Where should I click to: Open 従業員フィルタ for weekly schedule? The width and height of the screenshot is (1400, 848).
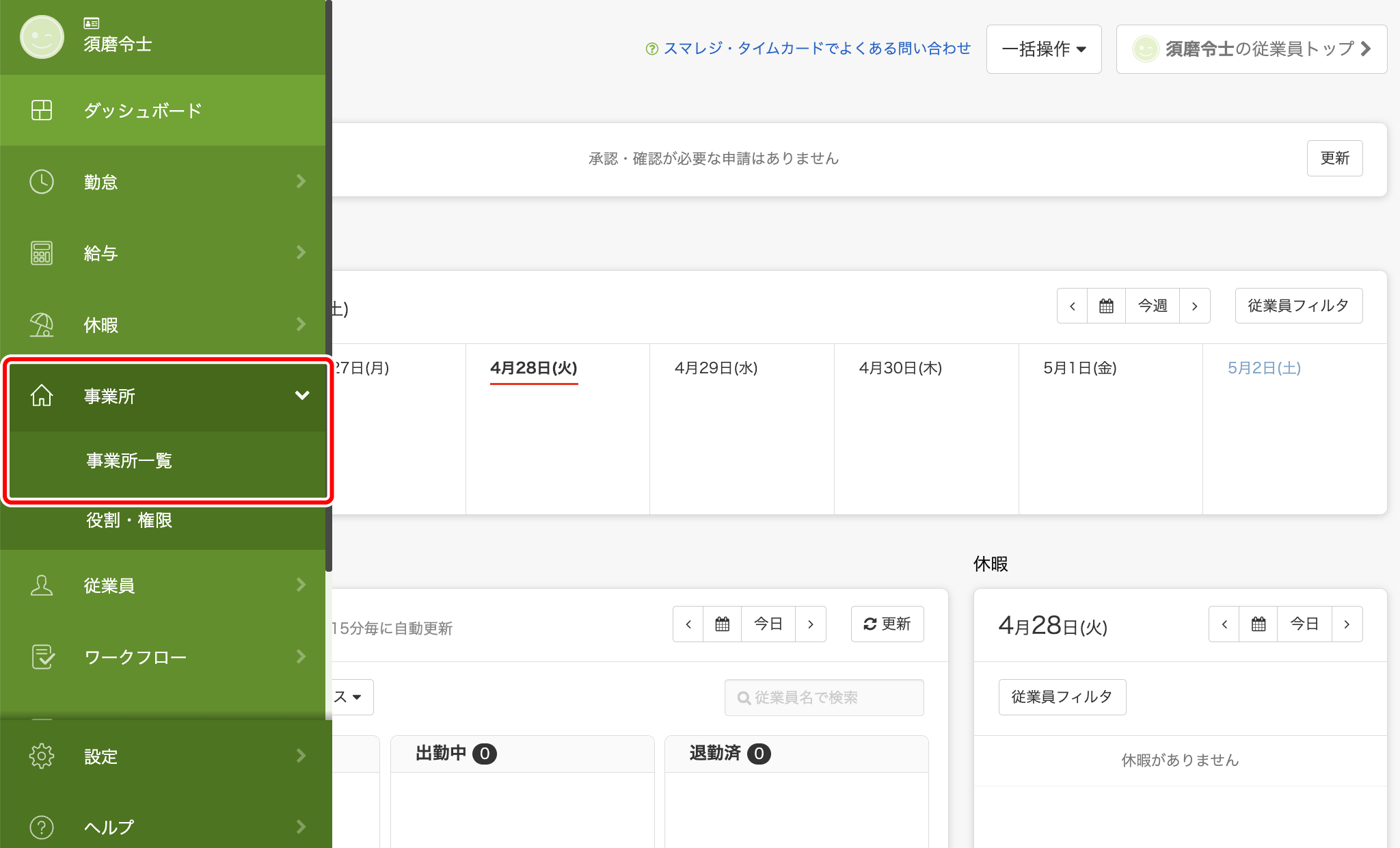tap(1298, 306)
